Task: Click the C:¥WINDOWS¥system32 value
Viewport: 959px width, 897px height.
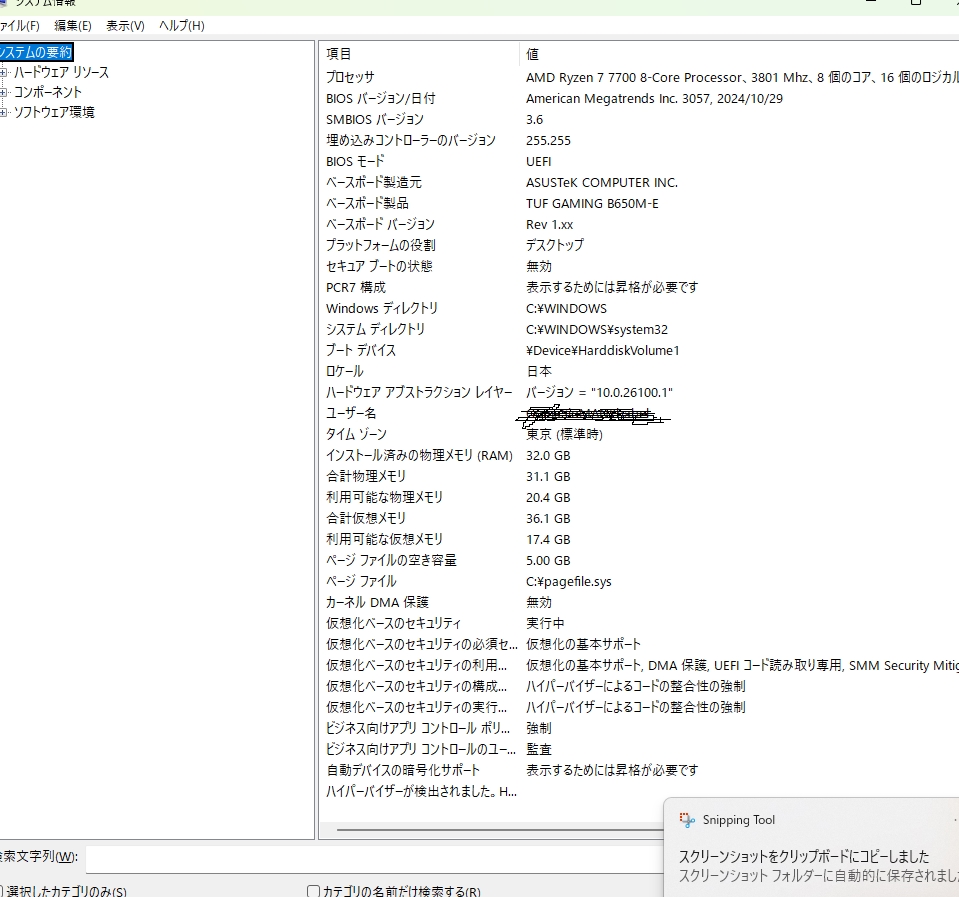Action: tap(597, 329)
